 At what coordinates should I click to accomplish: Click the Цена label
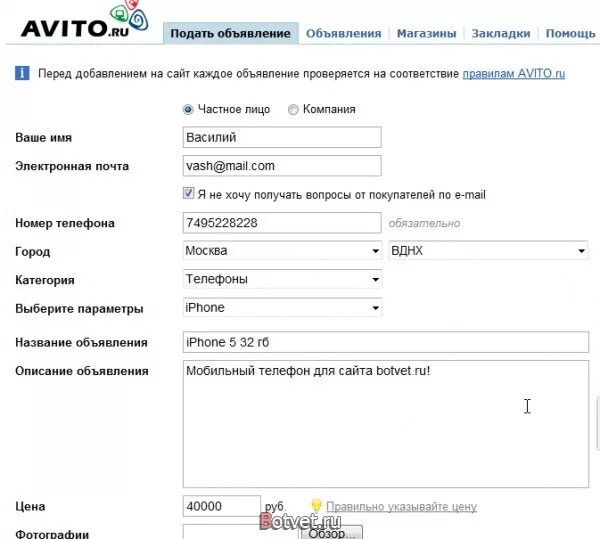coord(30,506)
